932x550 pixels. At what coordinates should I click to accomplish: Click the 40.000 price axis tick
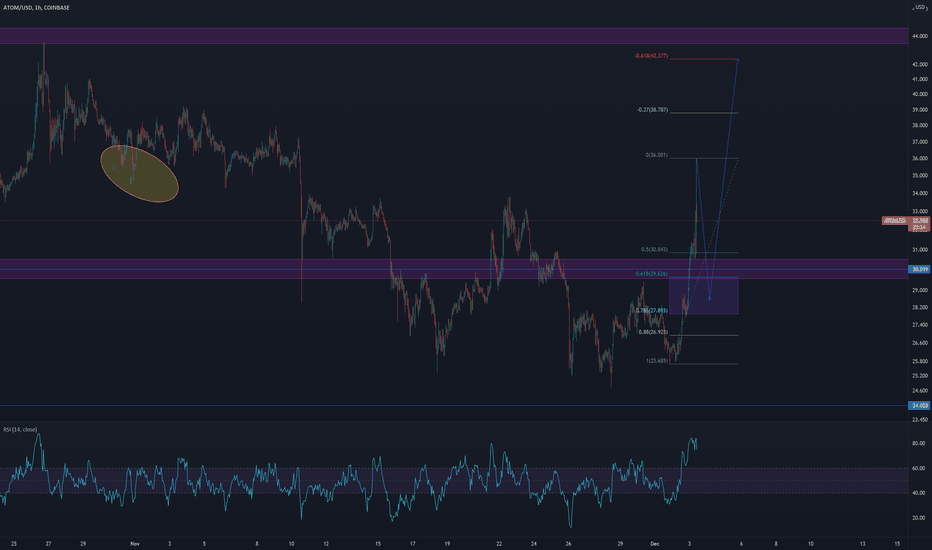click(920, 94)
